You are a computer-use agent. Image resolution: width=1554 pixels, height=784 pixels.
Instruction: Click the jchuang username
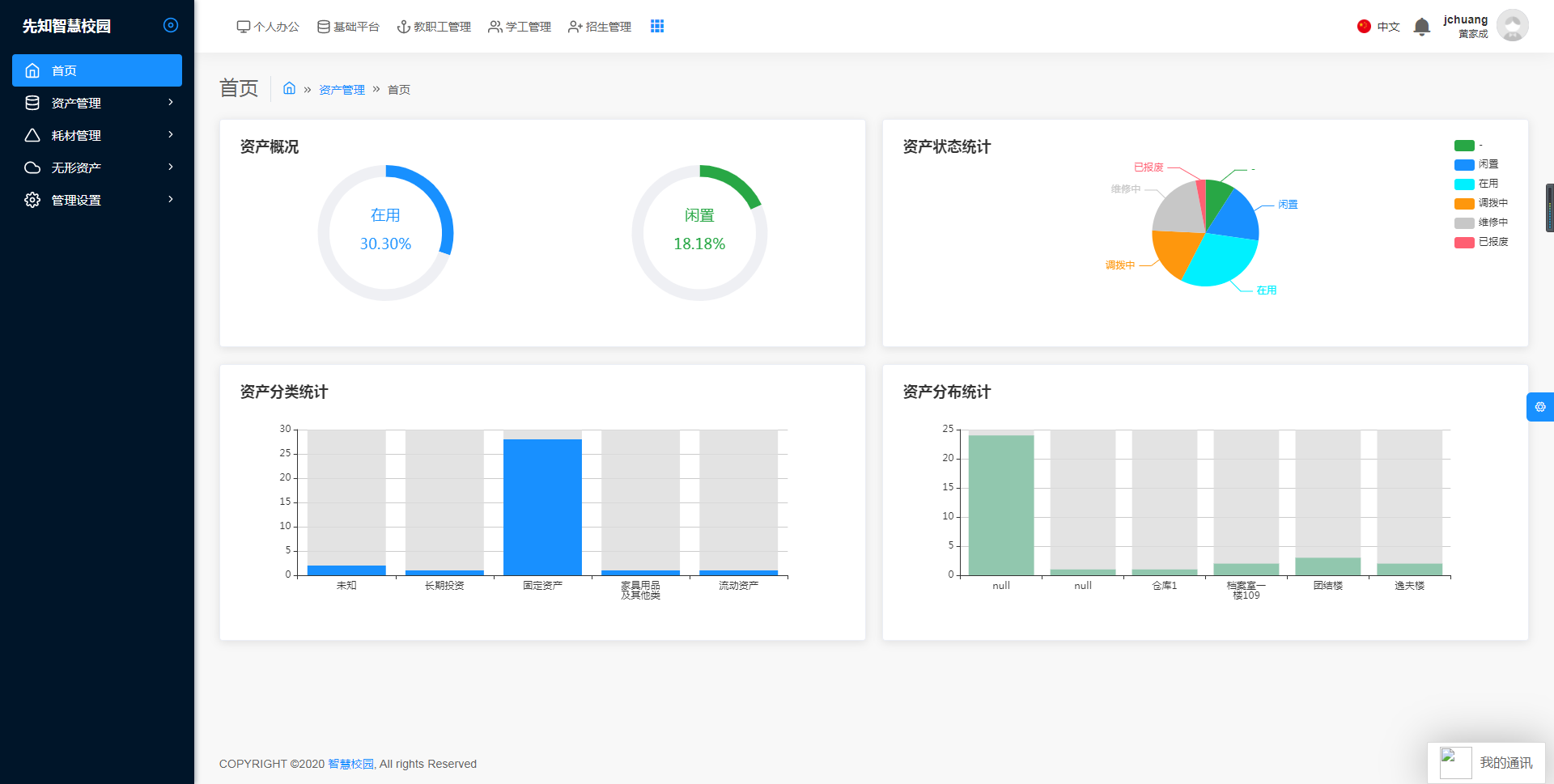coord(1466,19)
